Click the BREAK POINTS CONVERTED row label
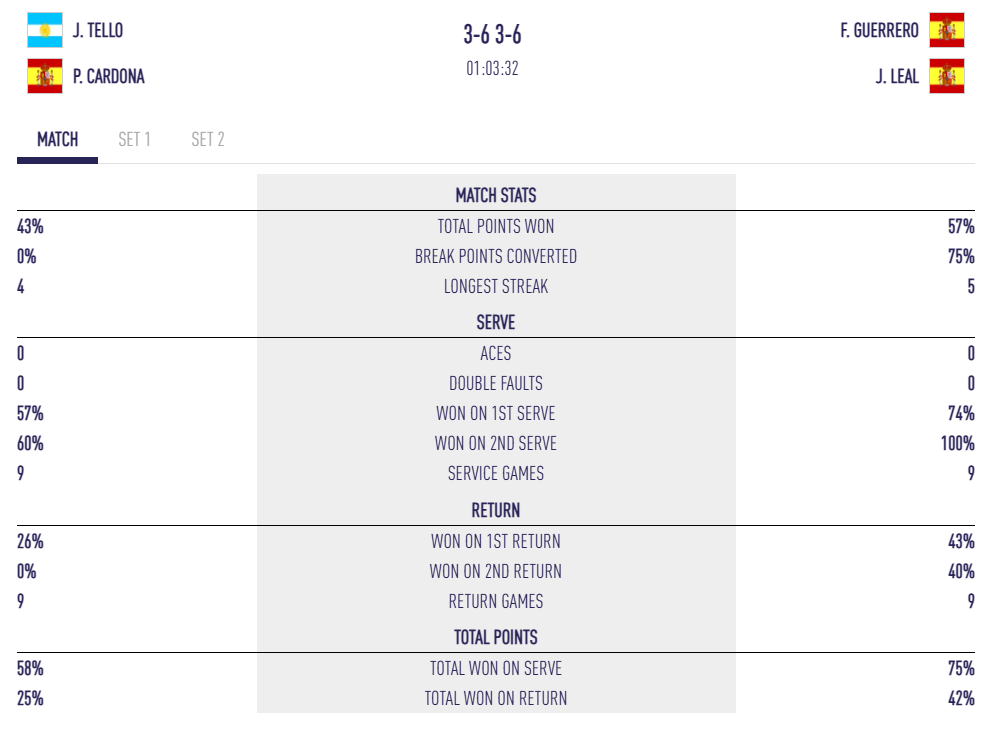Image resolution: width=990 pixels, height=731 pixels. (x=496, y=257)
